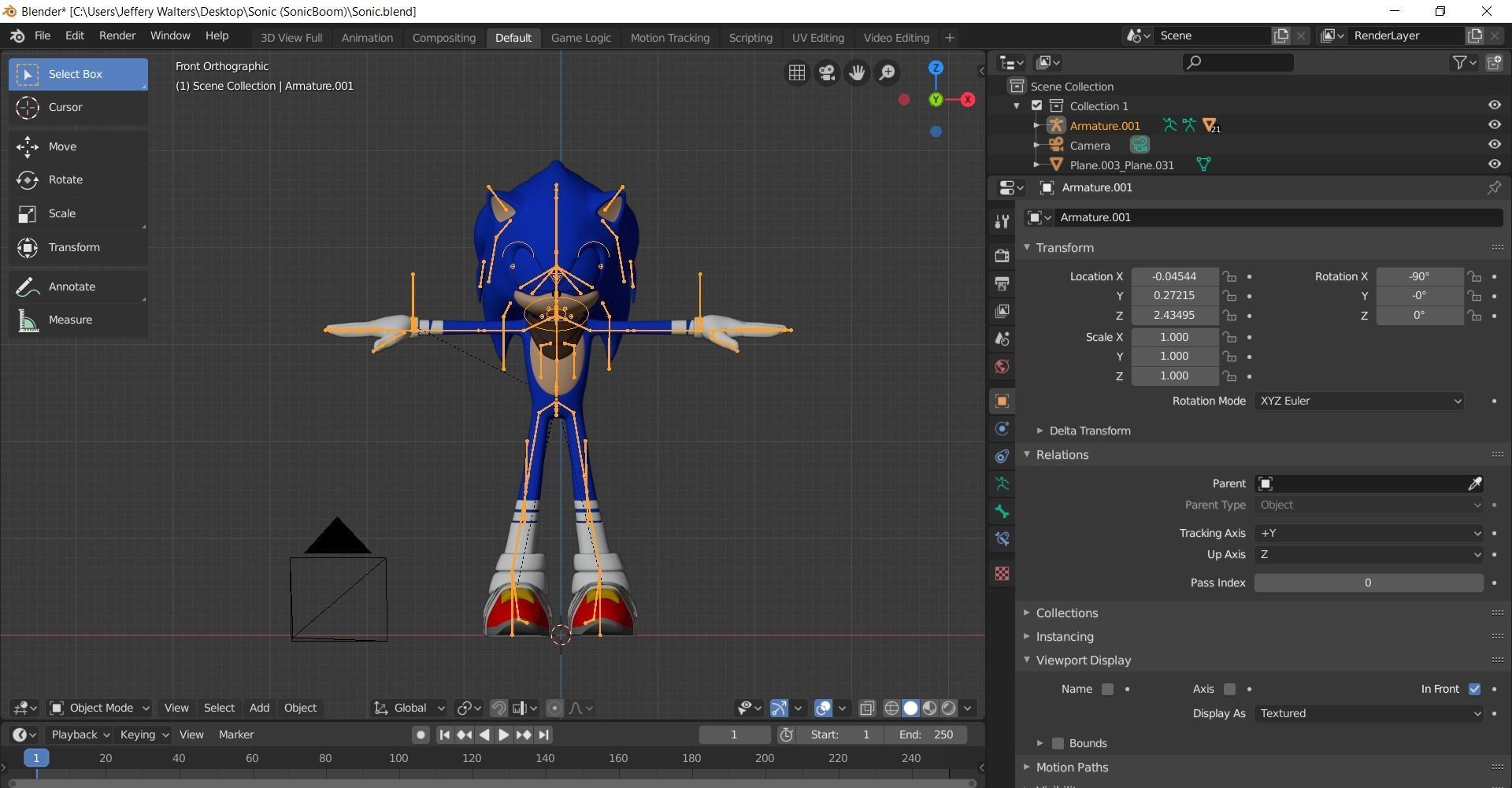Open the Object properties tab (orange square)
Screen dimensions: 1512x788
pyautogui.click(x=1002, y=401)
